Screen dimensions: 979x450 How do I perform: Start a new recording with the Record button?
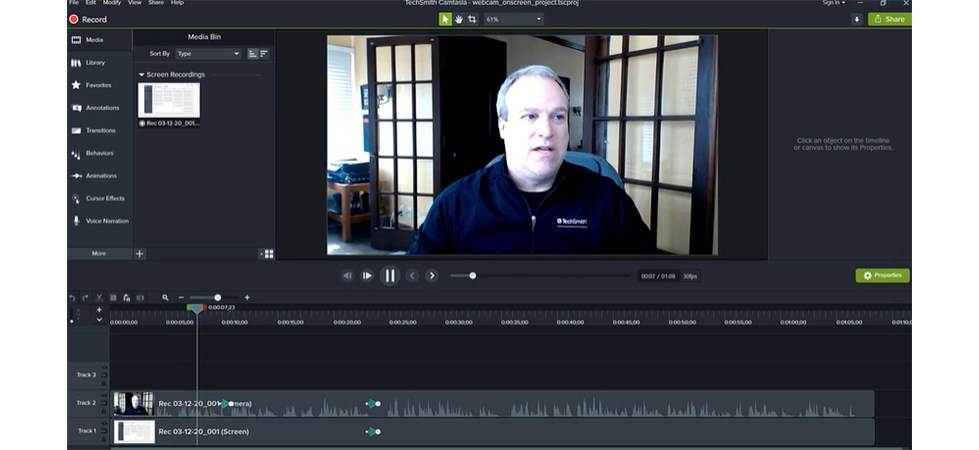coord(88,19)
